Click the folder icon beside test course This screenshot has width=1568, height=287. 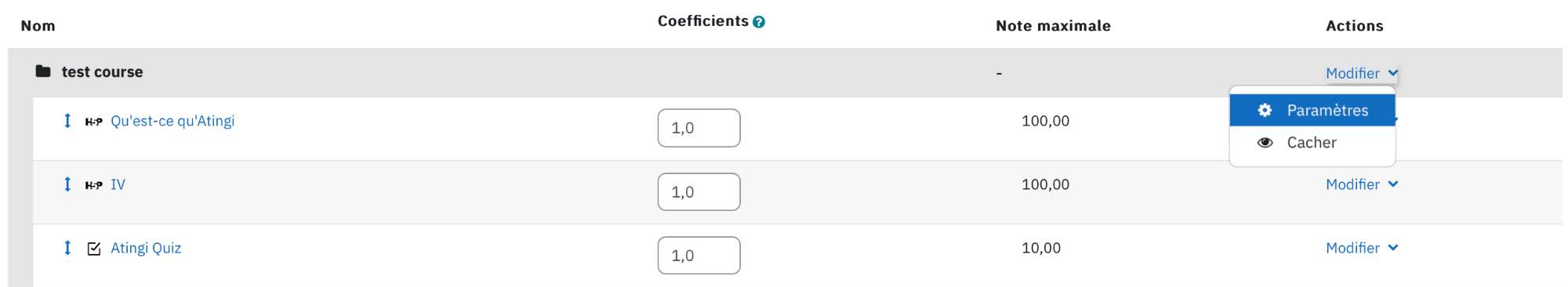click(43, 71)
